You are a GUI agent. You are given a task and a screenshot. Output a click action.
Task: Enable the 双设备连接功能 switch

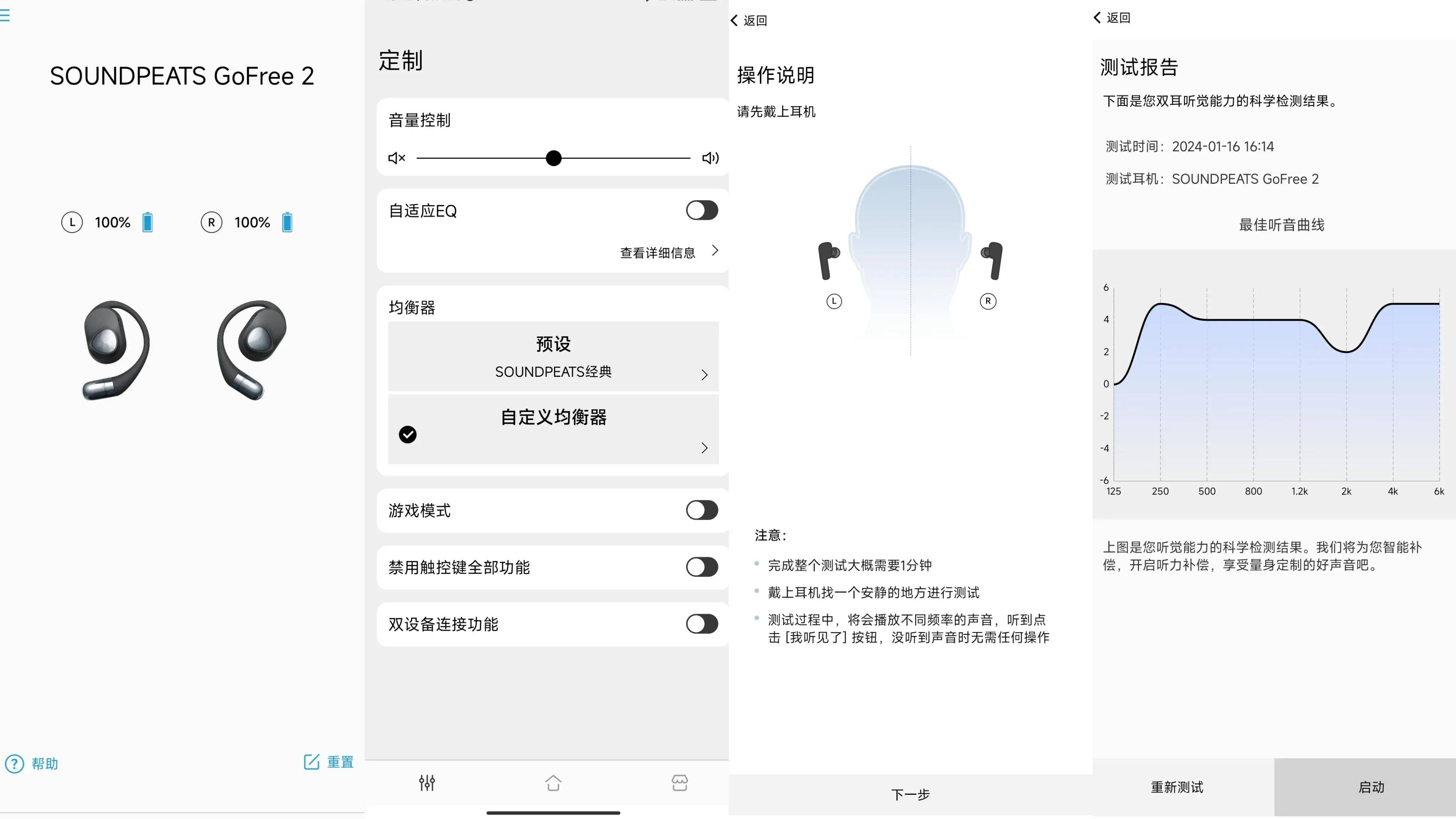[702, 624]
